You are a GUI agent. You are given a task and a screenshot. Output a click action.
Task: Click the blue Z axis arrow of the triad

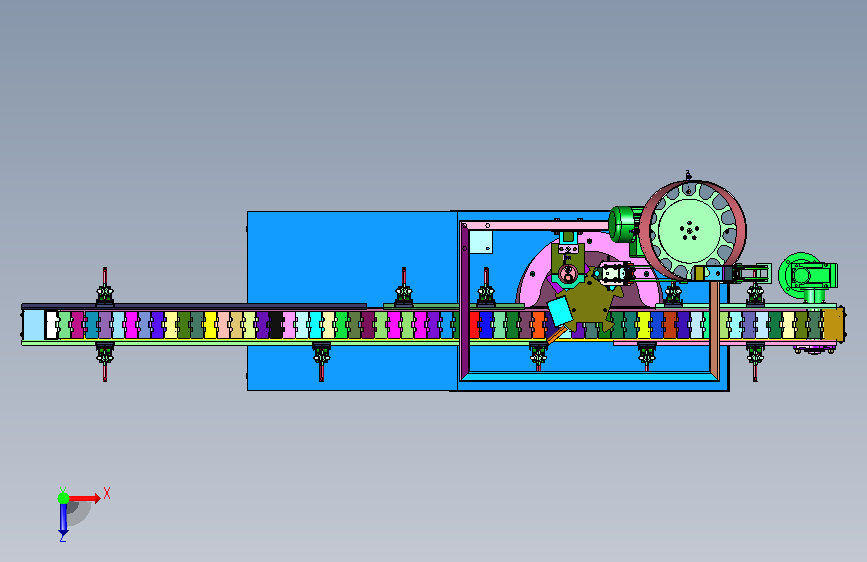(63, 520)
